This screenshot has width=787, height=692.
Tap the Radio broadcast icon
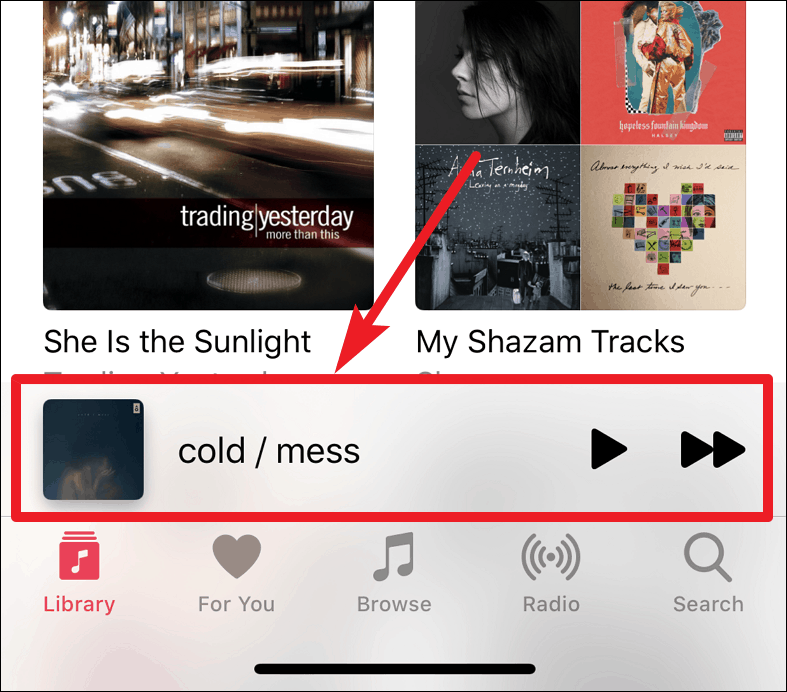click(x=551, y=557)
